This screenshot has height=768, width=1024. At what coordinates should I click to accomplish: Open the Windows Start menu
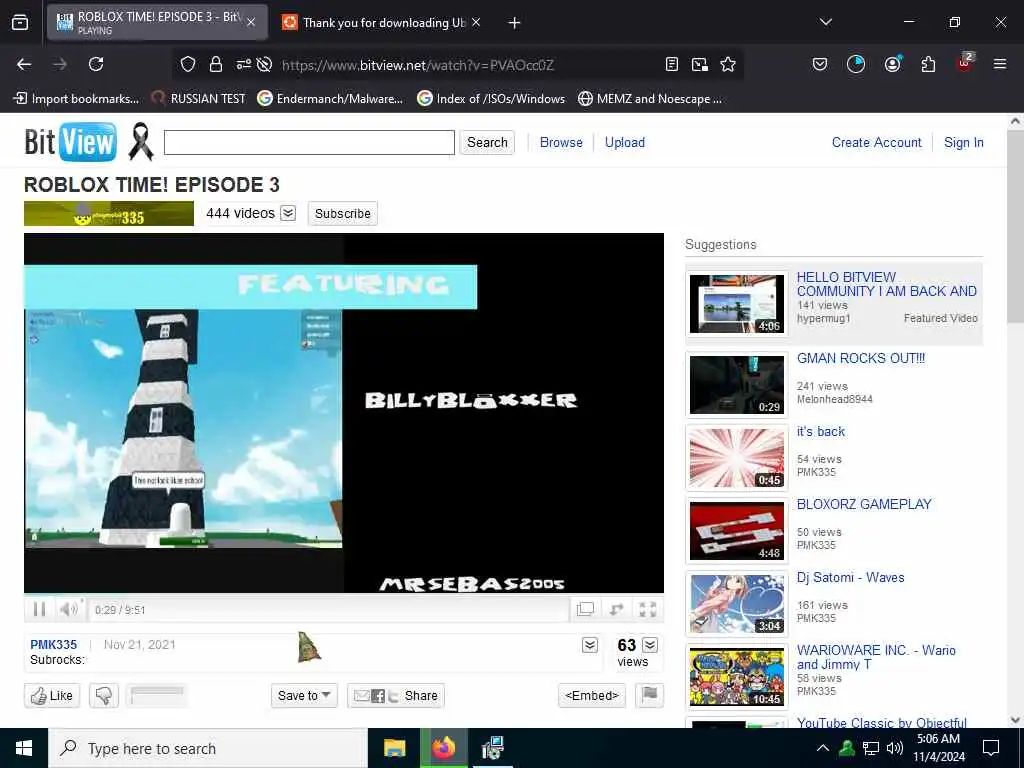tap(24, 748)
